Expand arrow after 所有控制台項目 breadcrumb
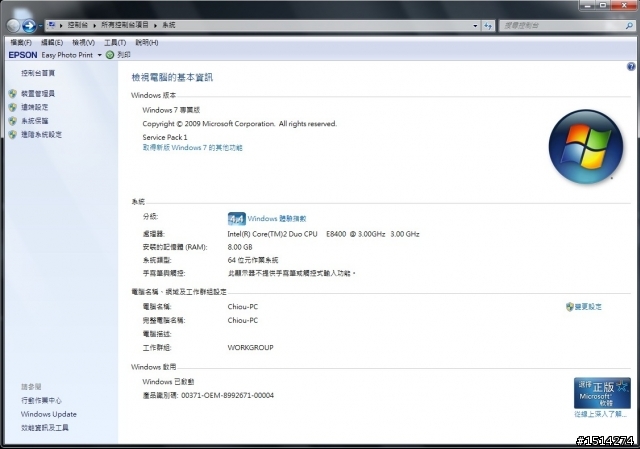Screen dimensions: 640x449 click(156, 25)
